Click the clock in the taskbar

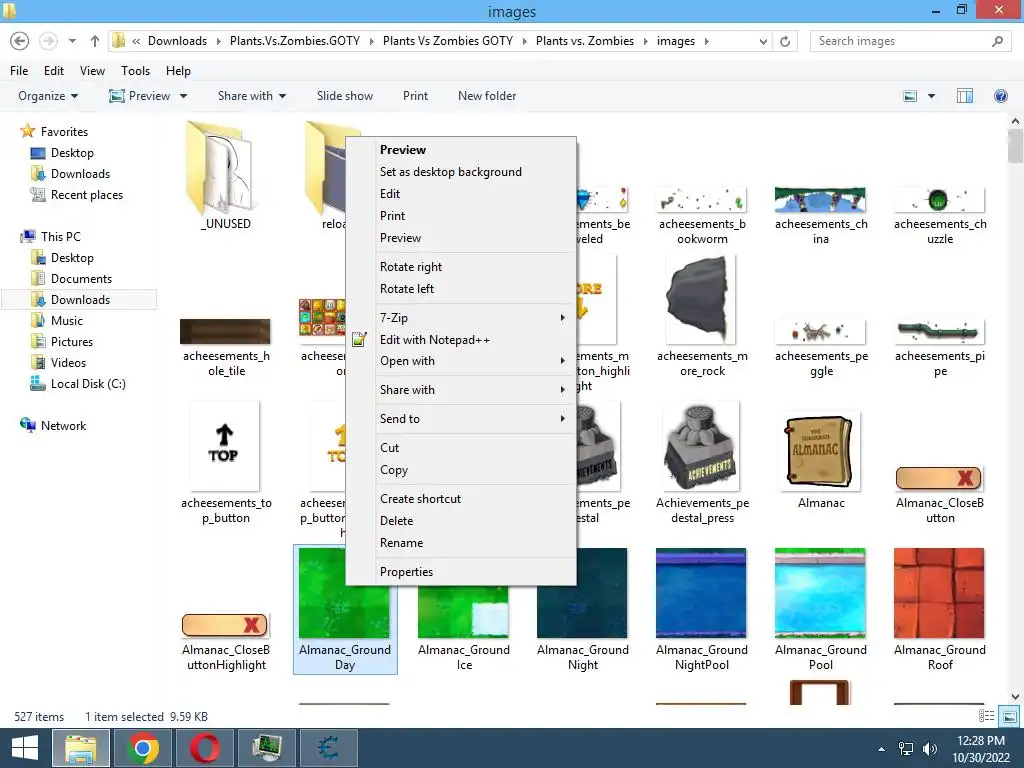click(981, 749)
